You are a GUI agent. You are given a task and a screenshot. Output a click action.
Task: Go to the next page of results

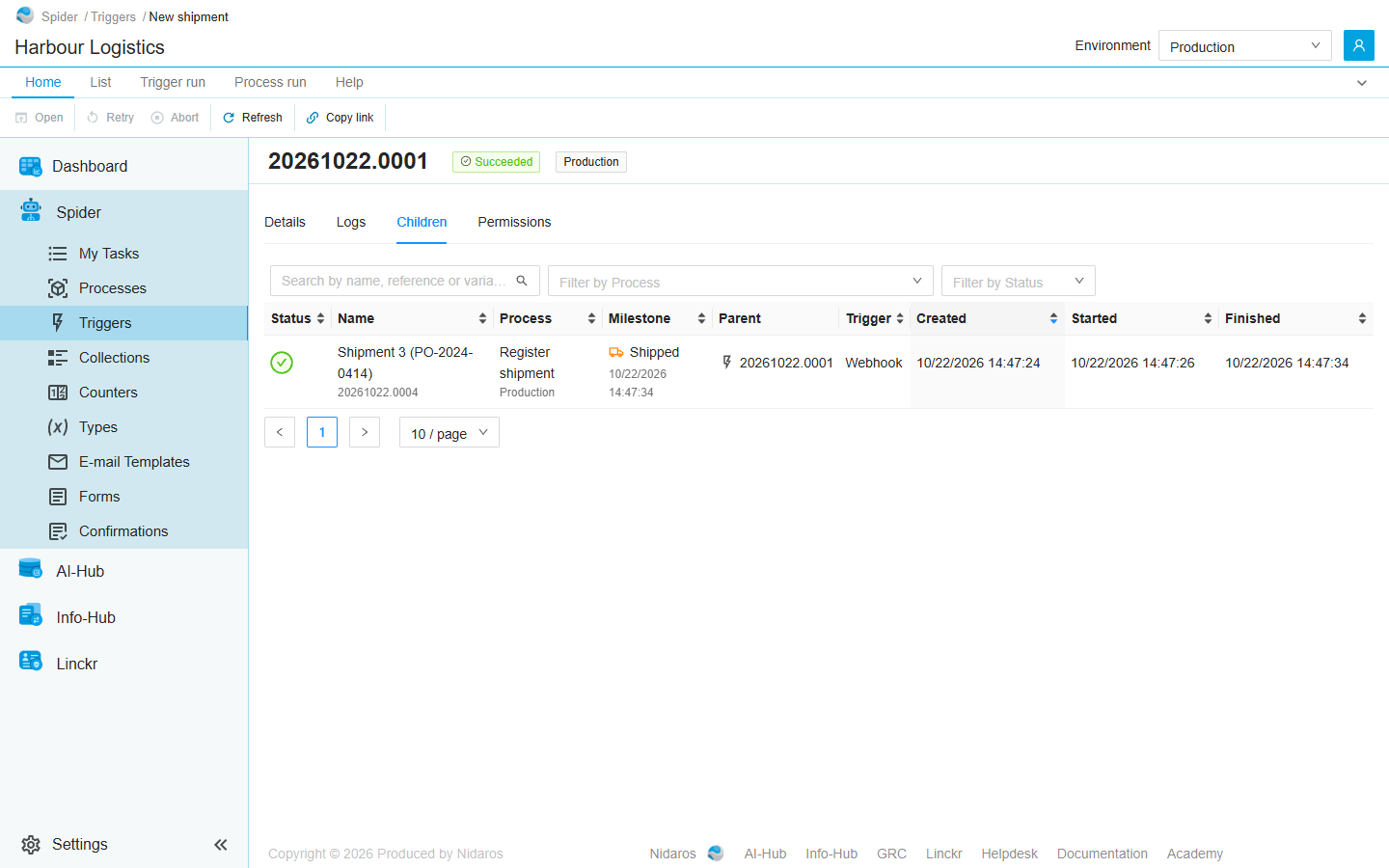(365, 432)
